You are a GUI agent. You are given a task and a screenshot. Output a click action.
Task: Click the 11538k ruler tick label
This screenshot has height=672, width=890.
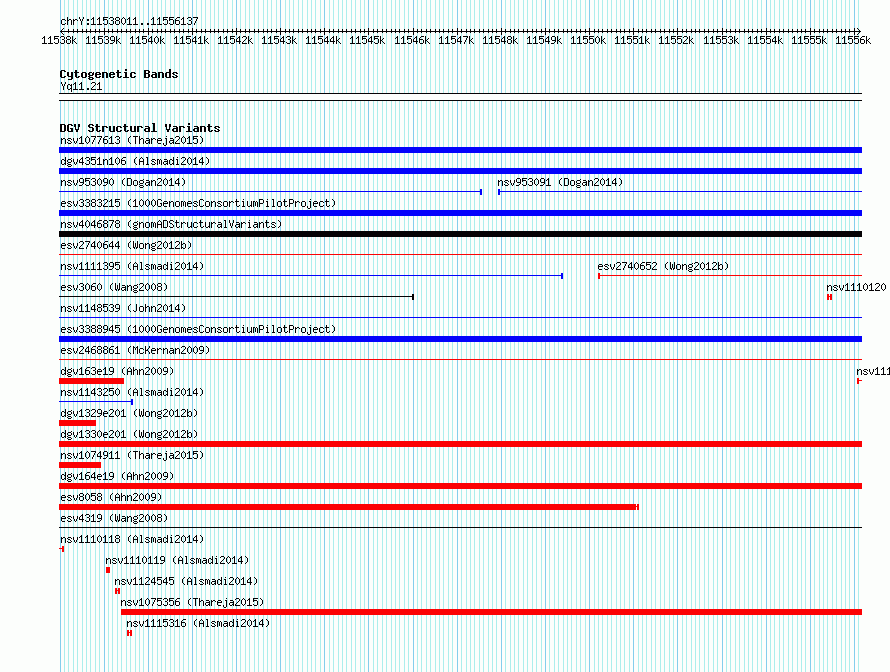[x=60, y=40]
